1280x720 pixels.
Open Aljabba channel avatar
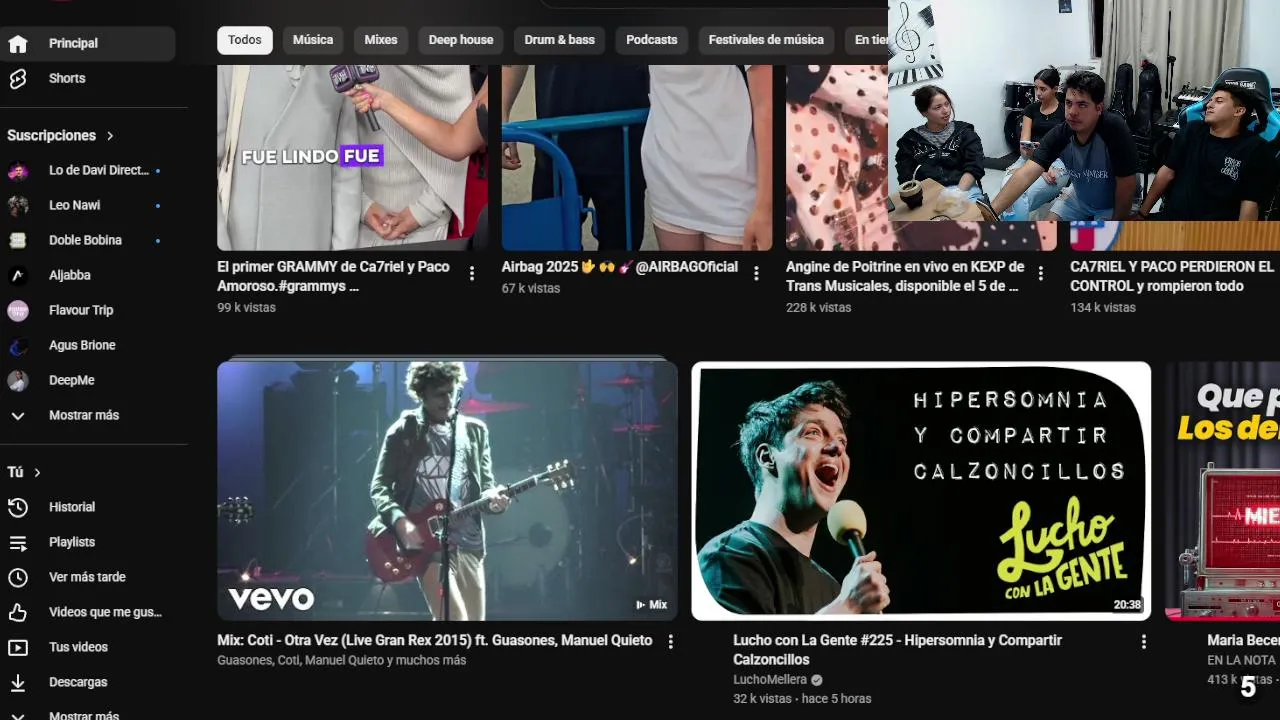click(18, 276)
